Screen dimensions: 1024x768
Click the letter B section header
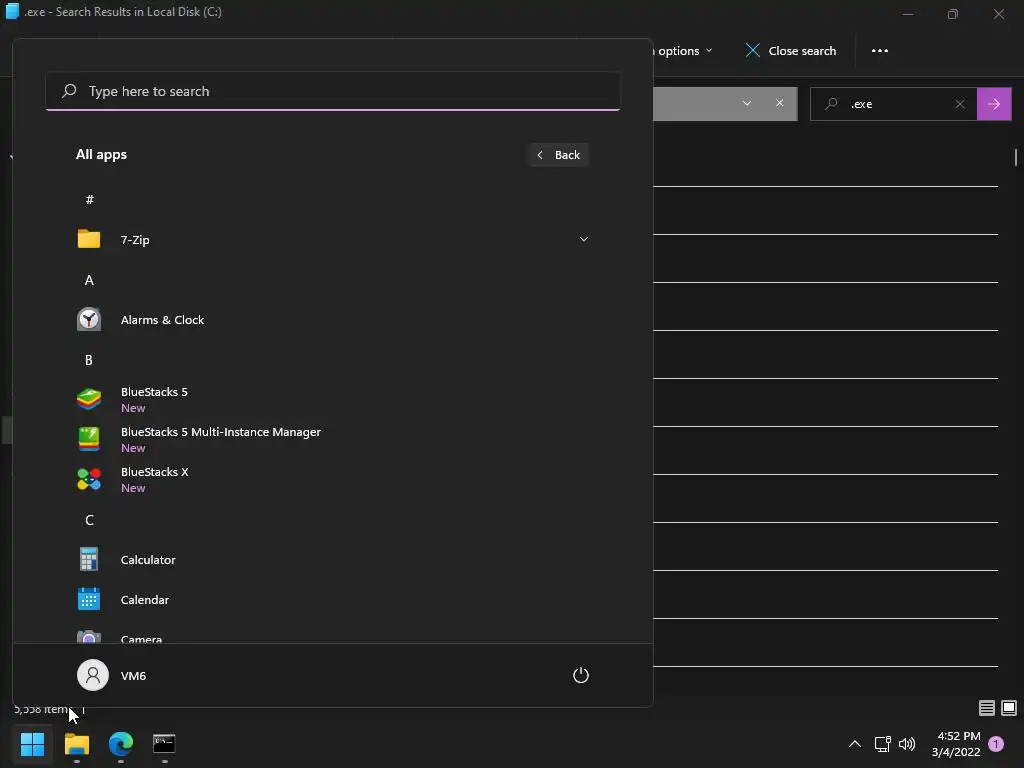tap(89, 360)
